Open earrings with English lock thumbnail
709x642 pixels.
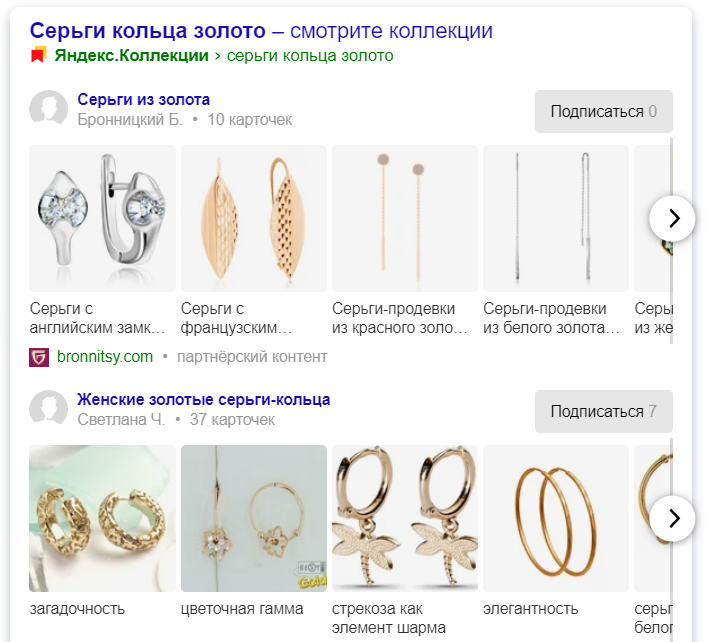click(103, 218)
